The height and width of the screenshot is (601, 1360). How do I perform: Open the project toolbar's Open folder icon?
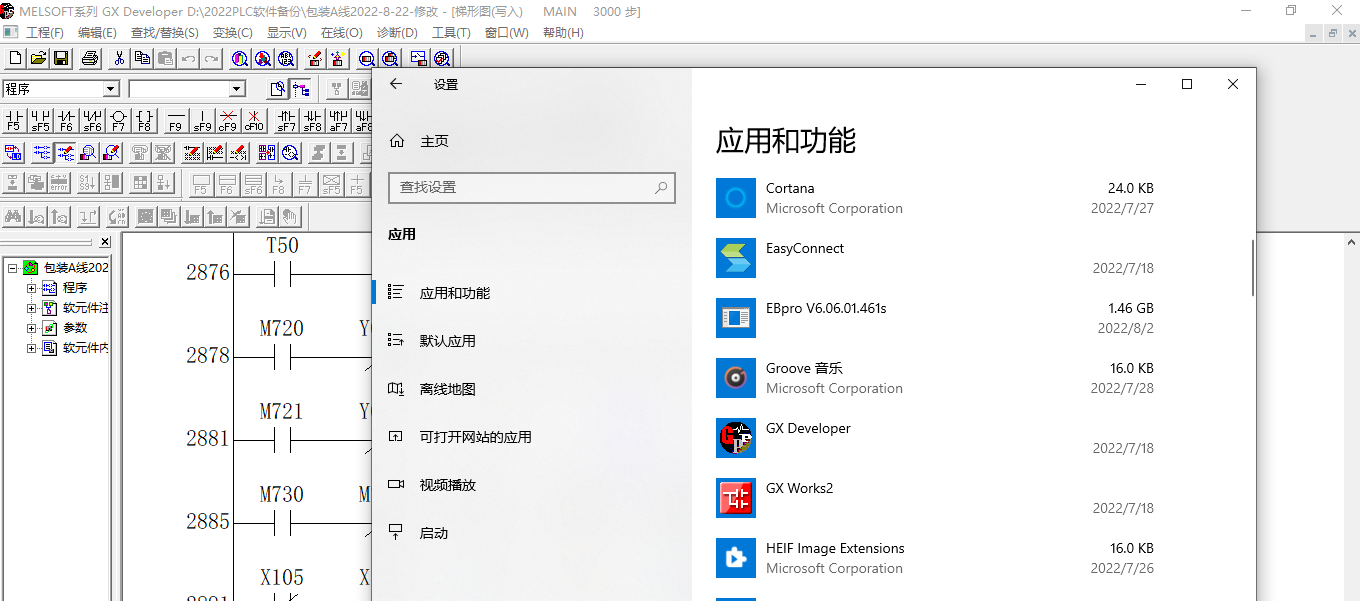coord(38,58)
